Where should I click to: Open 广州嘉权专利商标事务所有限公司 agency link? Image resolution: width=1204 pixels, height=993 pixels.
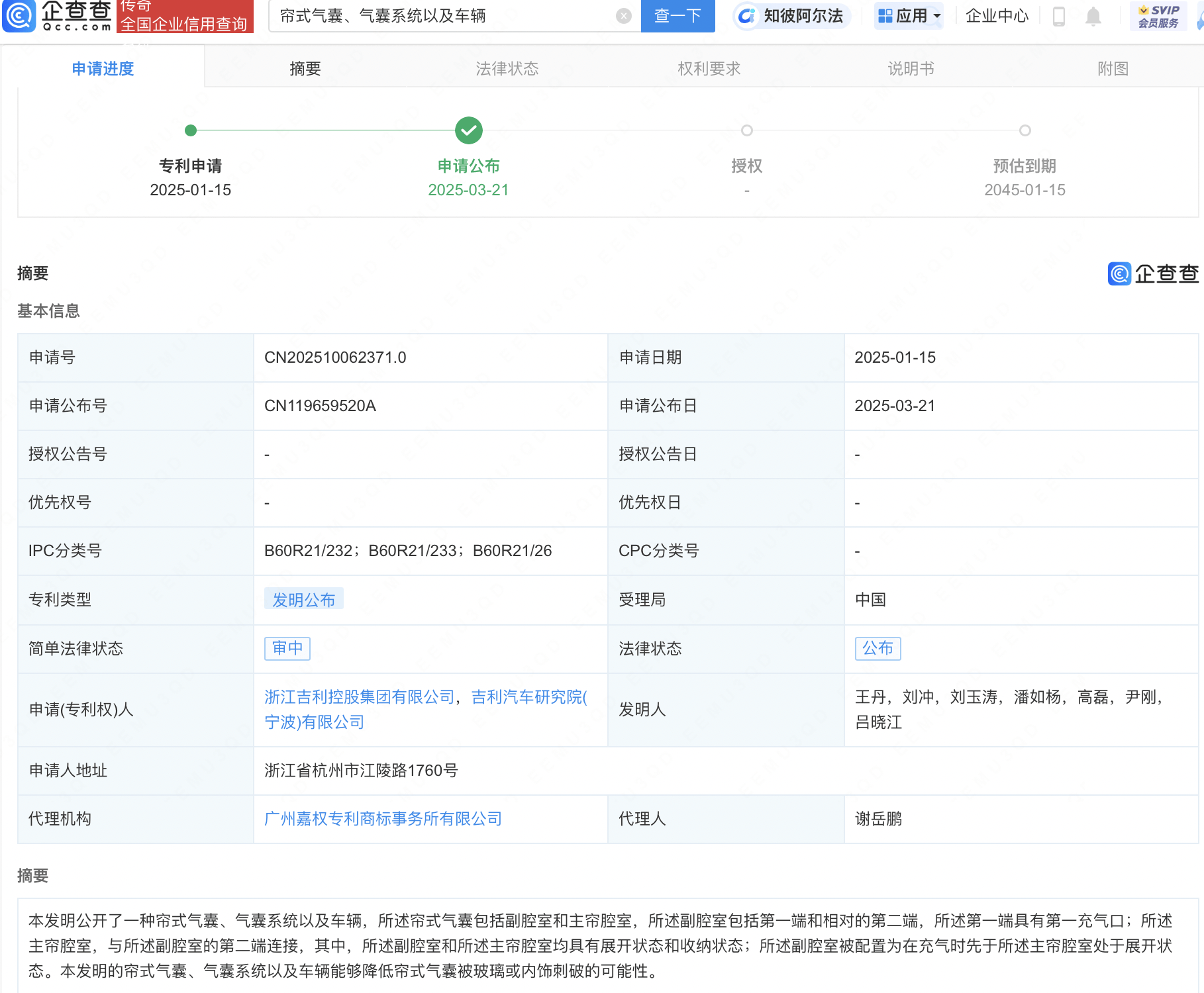click(x=383, y=819)
